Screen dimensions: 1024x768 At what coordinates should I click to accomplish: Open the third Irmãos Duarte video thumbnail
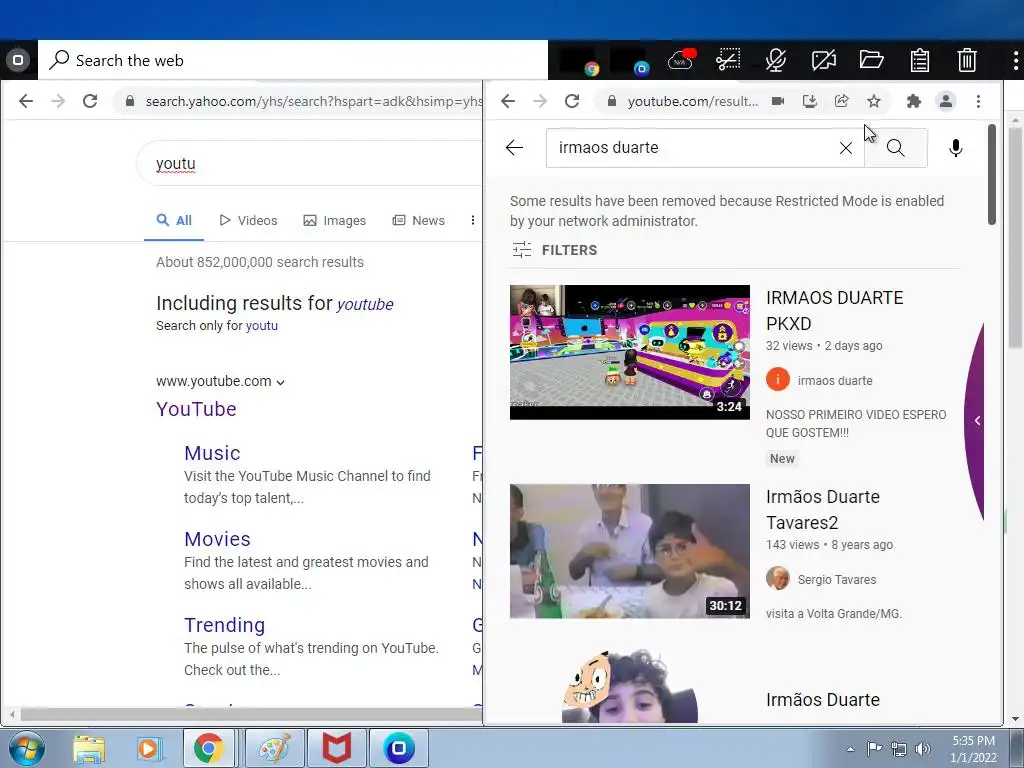point(630,686)
